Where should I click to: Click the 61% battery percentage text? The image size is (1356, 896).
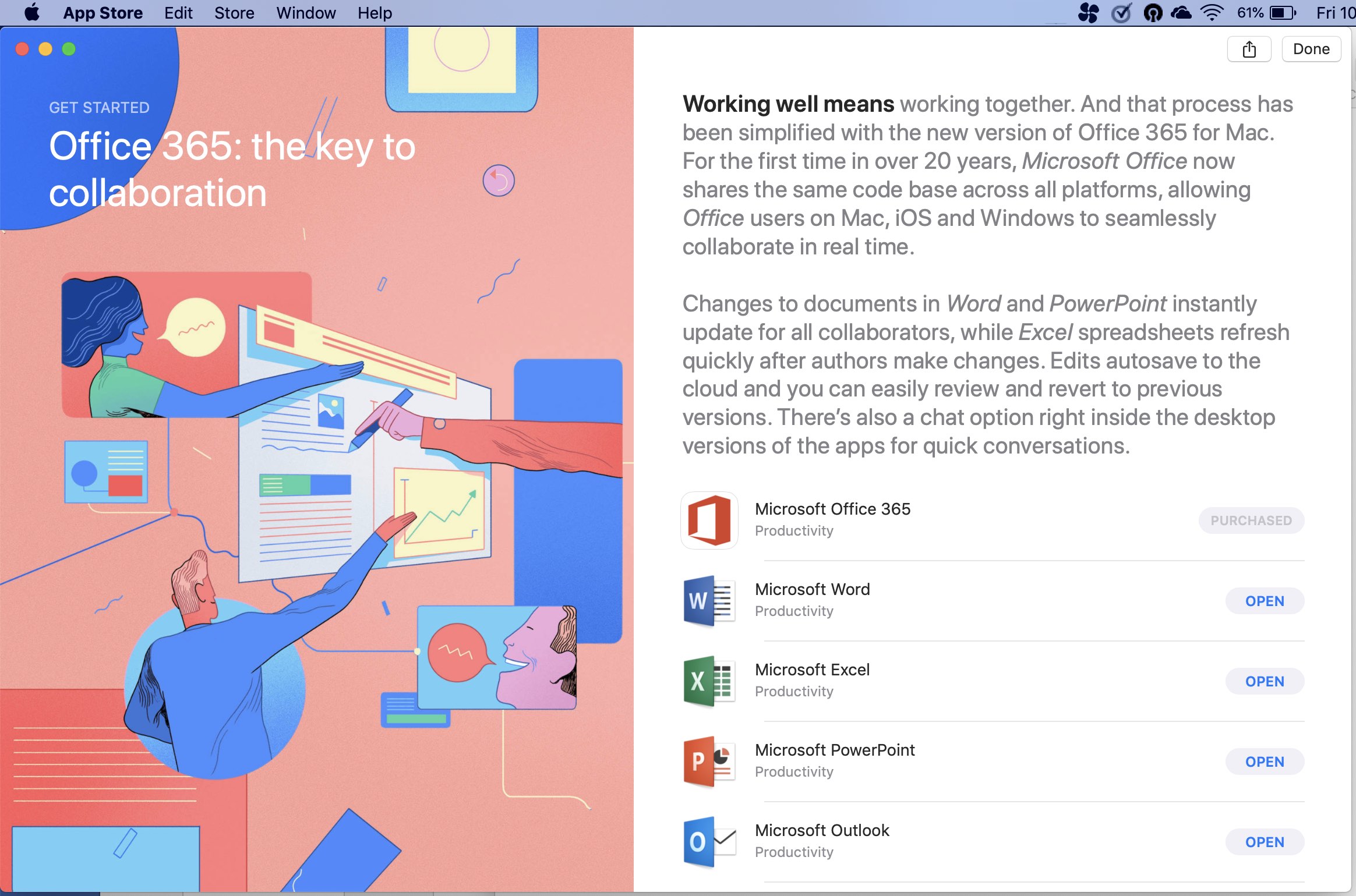point(1250,12)
